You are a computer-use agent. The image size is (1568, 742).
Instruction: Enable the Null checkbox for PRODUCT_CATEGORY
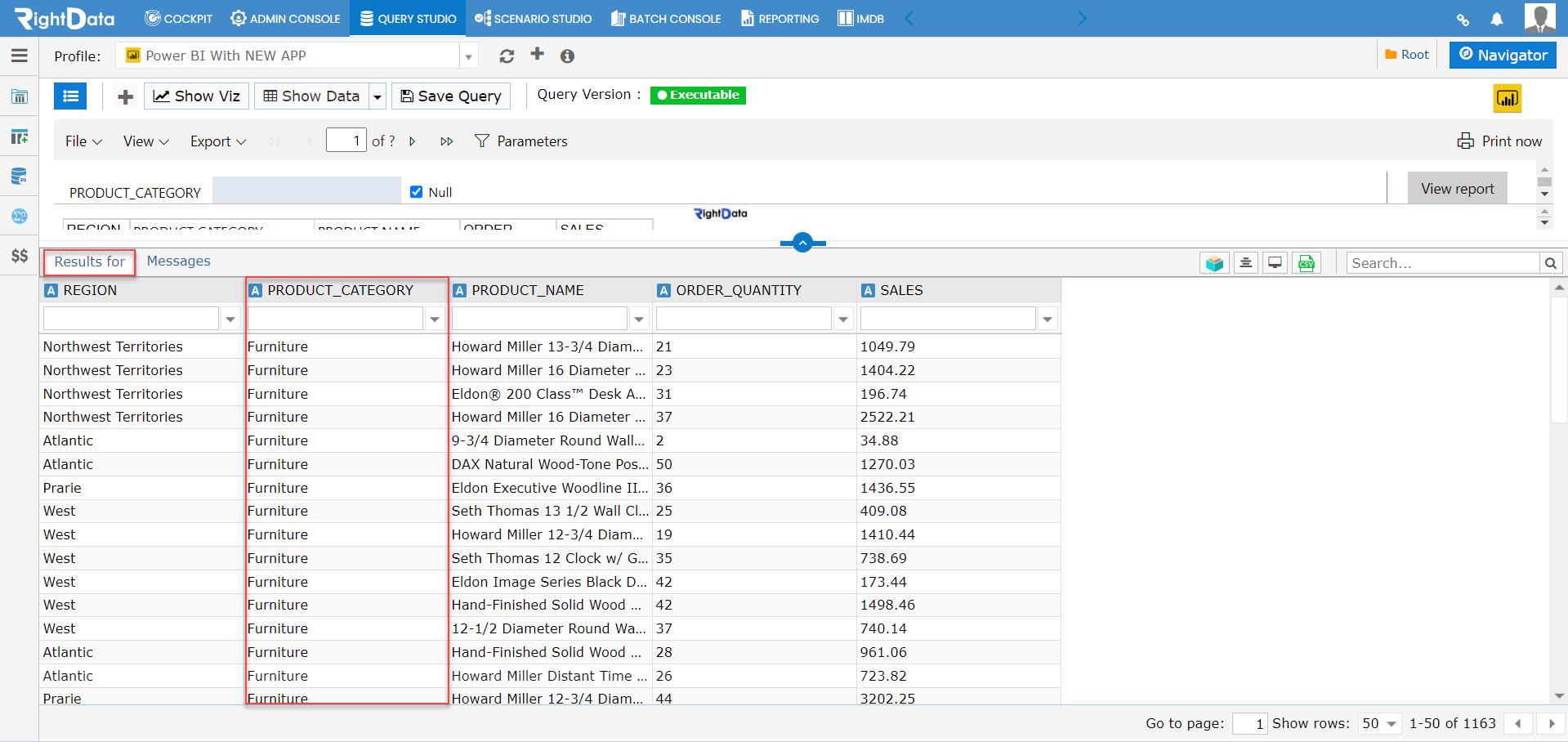coord(416,192)
